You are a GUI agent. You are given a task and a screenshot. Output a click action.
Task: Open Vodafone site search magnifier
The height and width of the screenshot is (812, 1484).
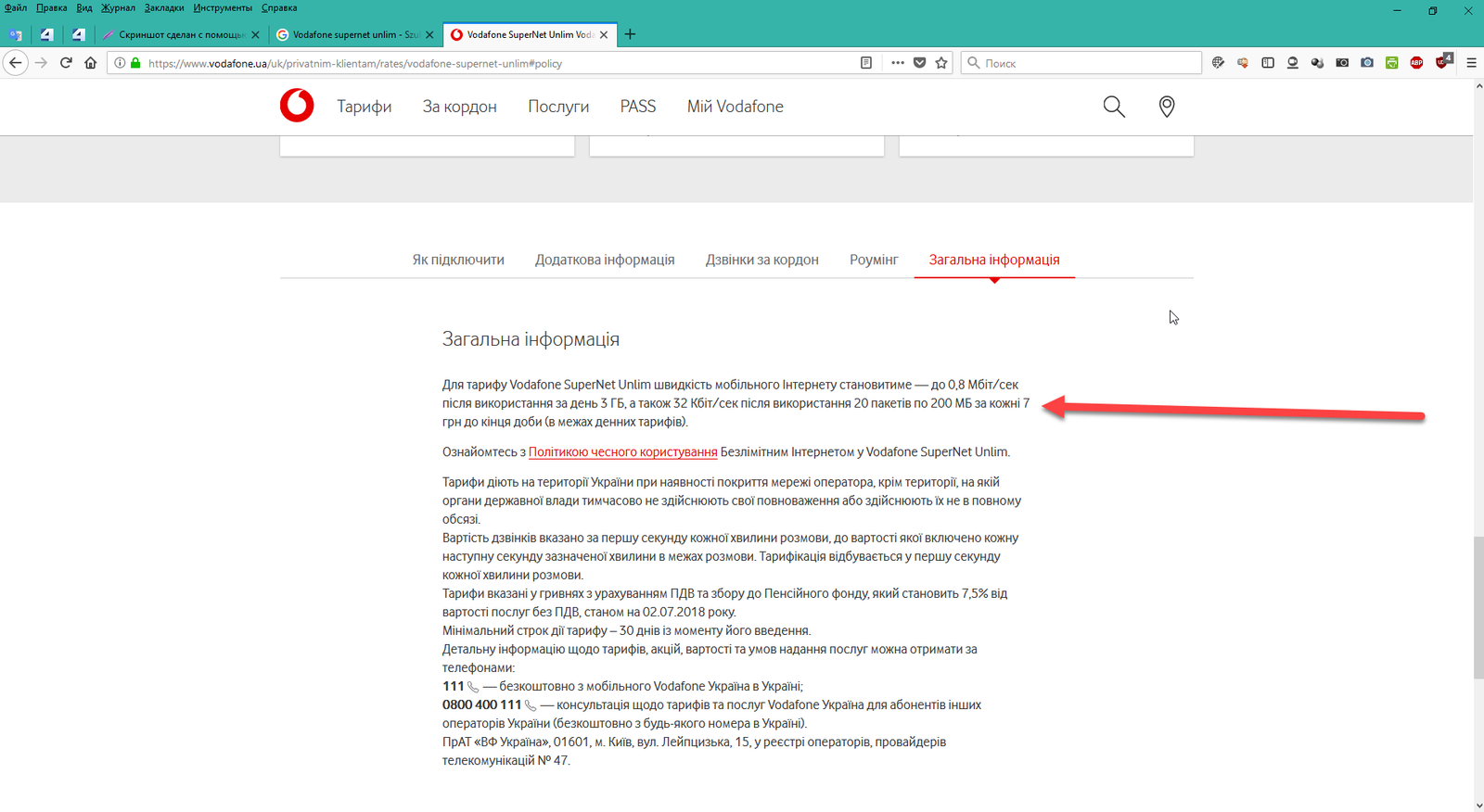1114,107
